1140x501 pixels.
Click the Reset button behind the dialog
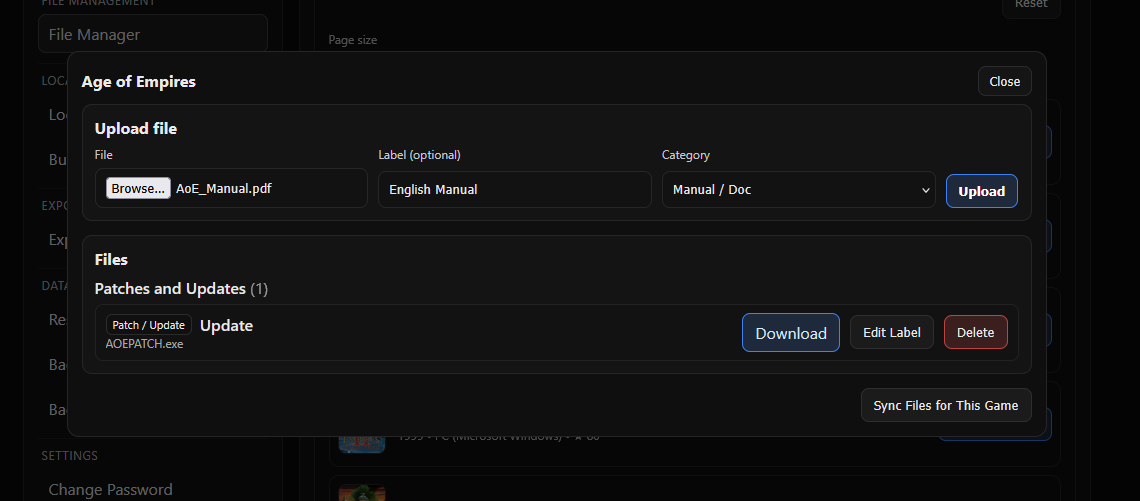1031,4
